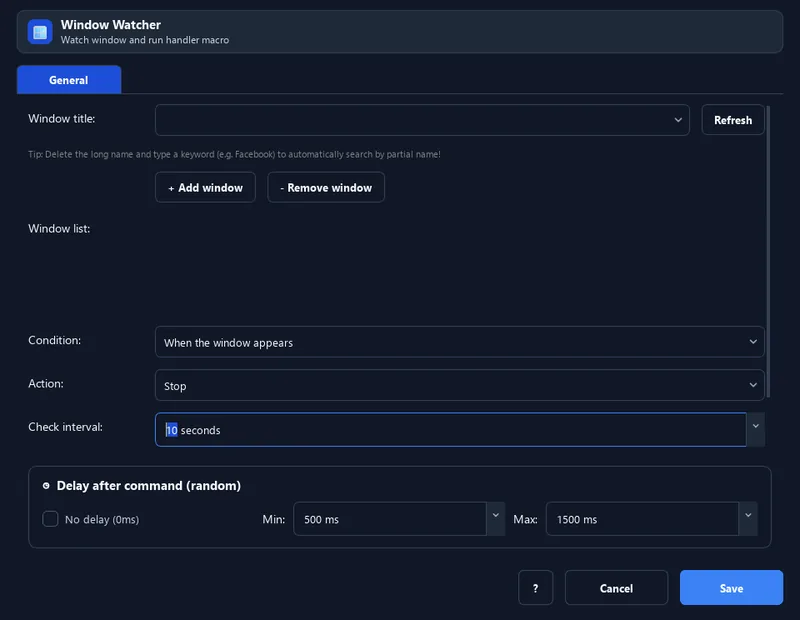
Task: Click the 'Watch window and run handler macro' subtitle
Action: point(145,40)
